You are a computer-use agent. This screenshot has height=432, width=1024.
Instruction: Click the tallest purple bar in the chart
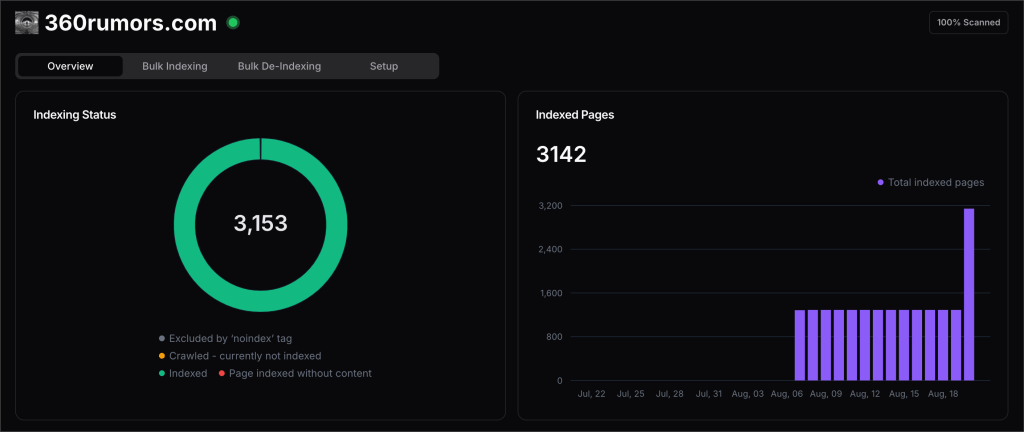(969, 294)
